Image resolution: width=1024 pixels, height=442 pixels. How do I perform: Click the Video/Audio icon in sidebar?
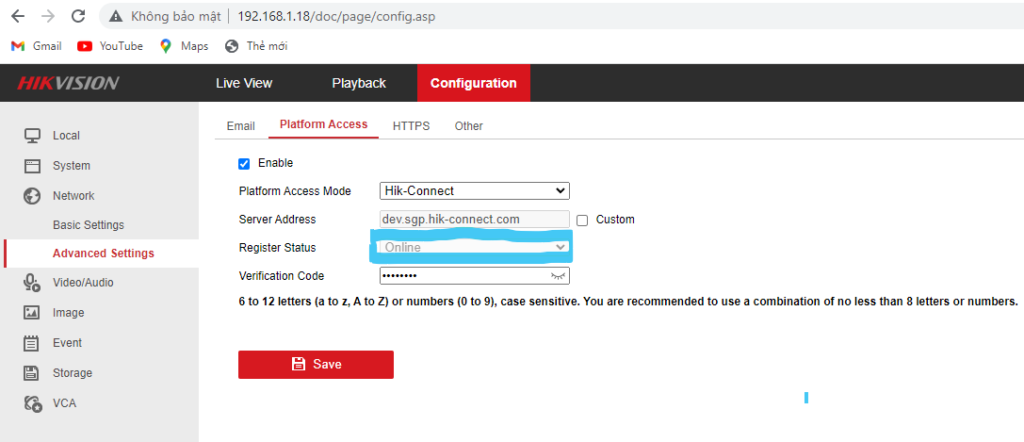(32, 283)
